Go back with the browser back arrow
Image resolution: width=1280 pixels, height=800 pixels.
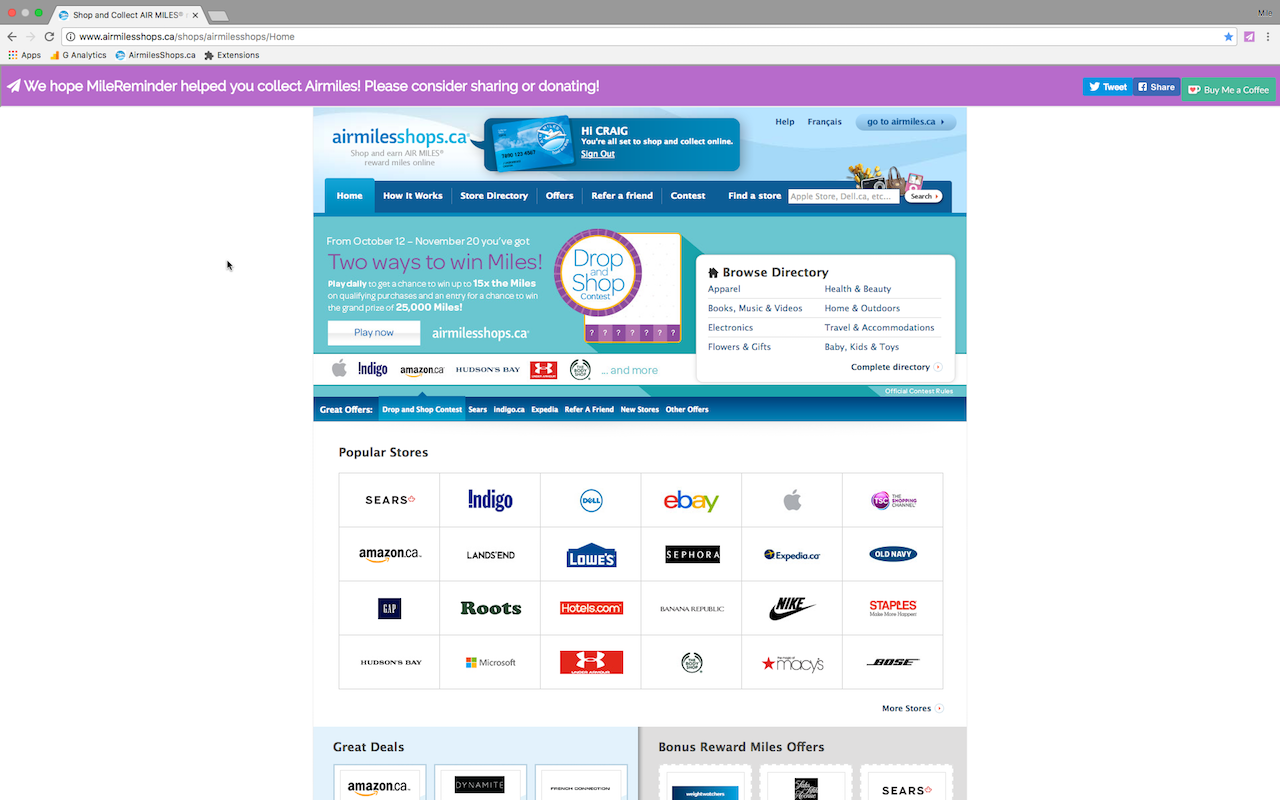(12, 37)
